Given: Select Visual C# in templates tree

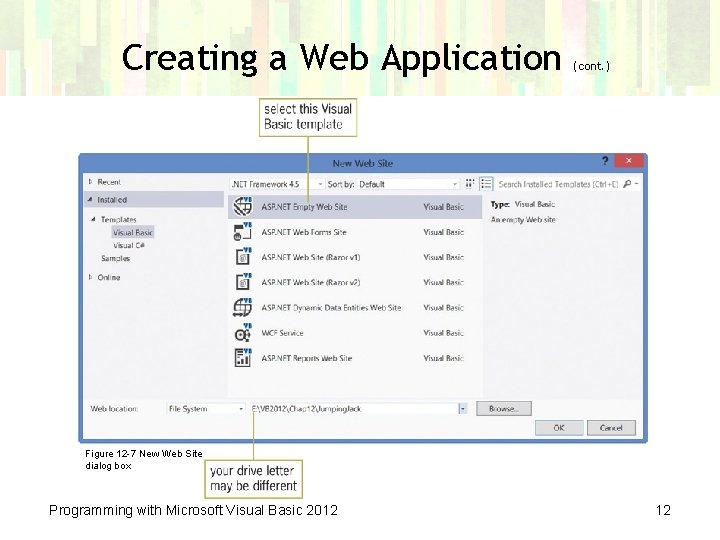Looking at the screenshot, I should (129, 245).
